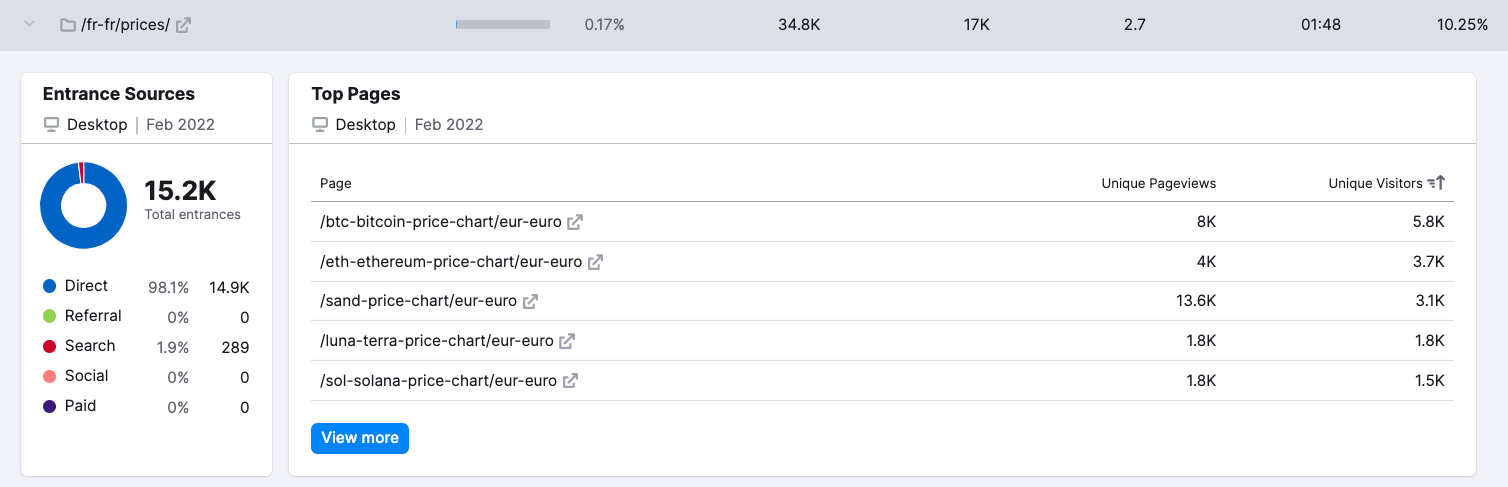The height and width of the screenshot is (487, 1508).
Task: Open external link for eth-ethereum-price-chart page
Action: [595, 262]
